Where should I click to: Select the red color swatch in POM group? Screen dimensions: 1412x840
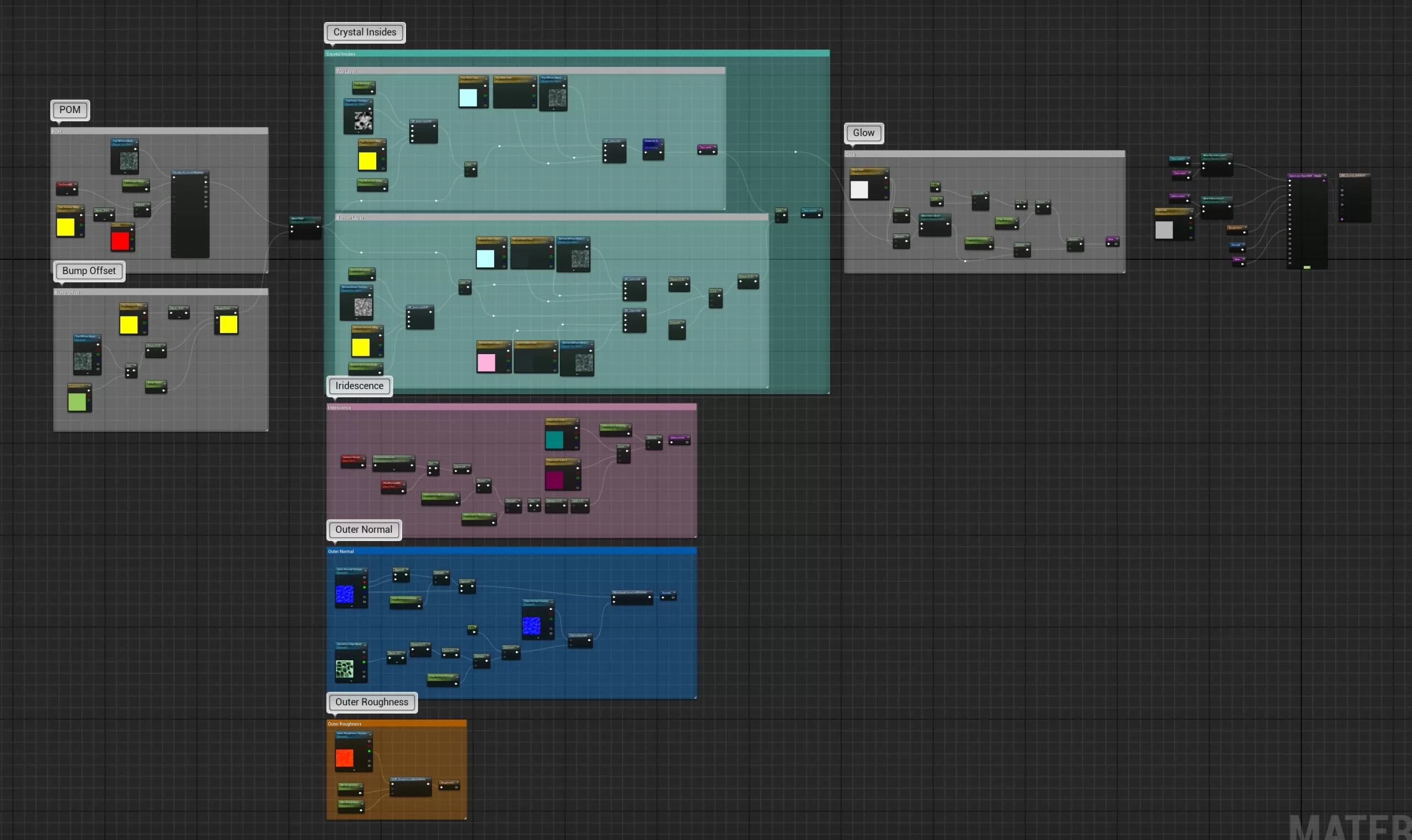(120, 240)
